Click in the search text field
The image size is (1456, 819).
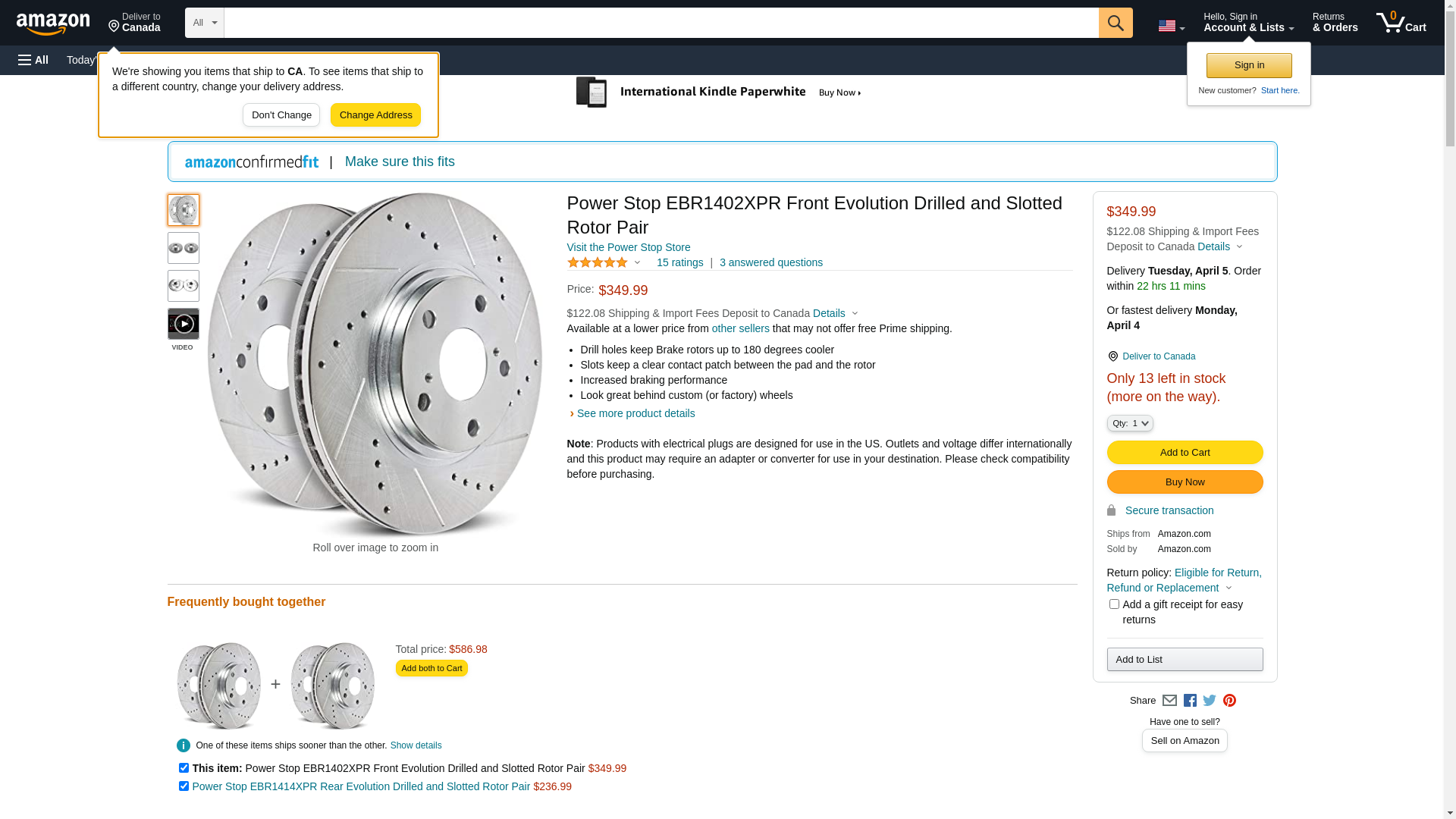(x=661, y=23)
